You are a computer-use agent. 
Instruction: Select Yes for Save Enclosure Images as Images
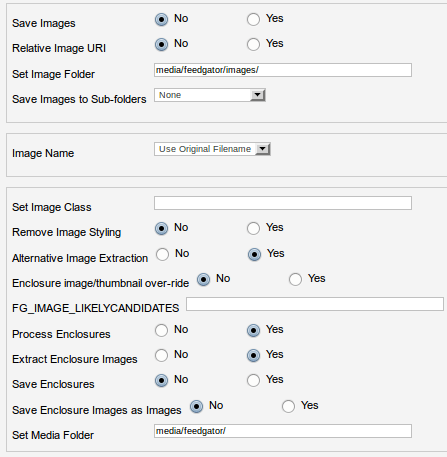click(288, 406)
